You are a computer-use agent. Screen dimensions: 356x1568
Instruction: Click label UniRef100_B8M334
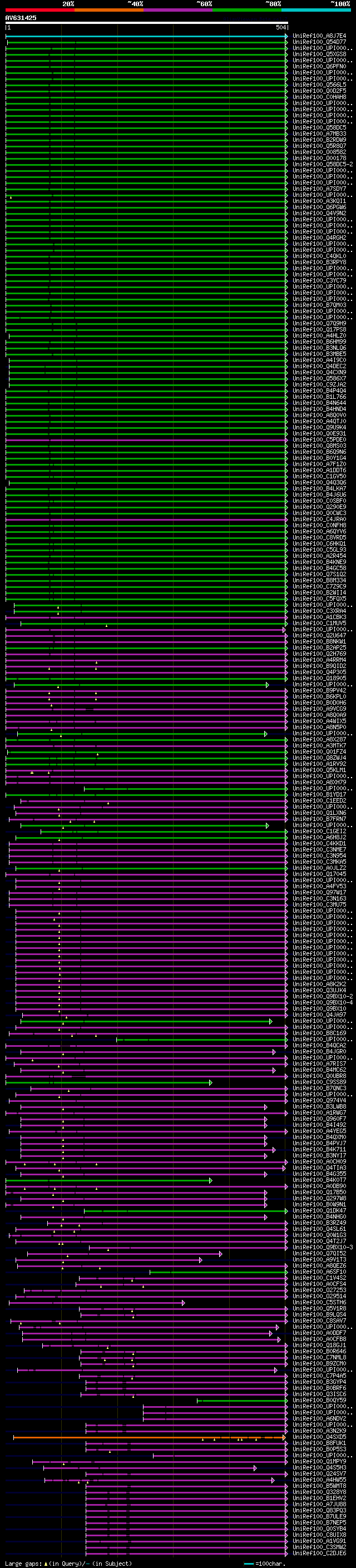click(x=319, y=581)
